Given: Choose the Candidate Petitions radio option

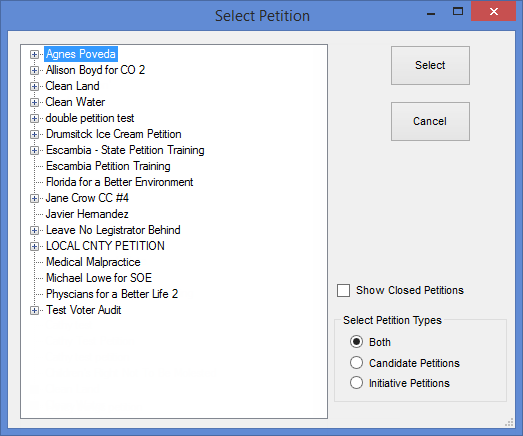Looking at the screenshot, I should (356, 363).
